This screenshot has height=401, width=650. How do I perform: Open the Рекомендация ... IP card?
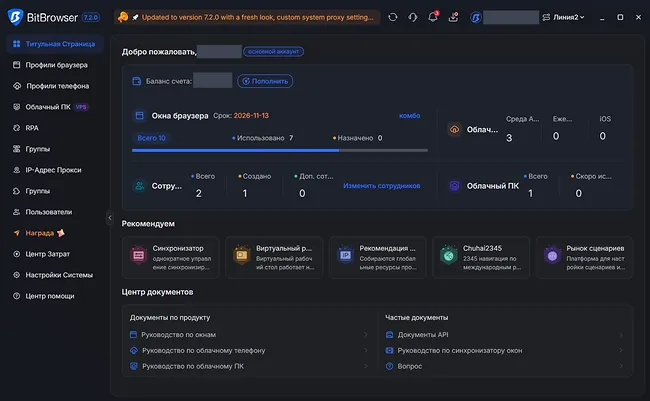[377, 257]
